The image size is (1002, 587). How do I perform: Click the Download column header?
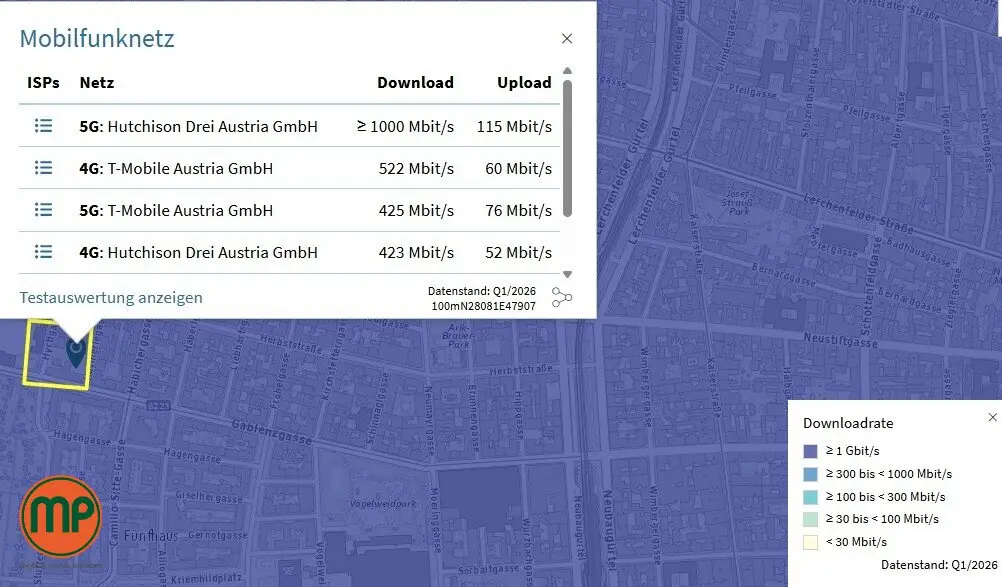(x=415, y=82)
